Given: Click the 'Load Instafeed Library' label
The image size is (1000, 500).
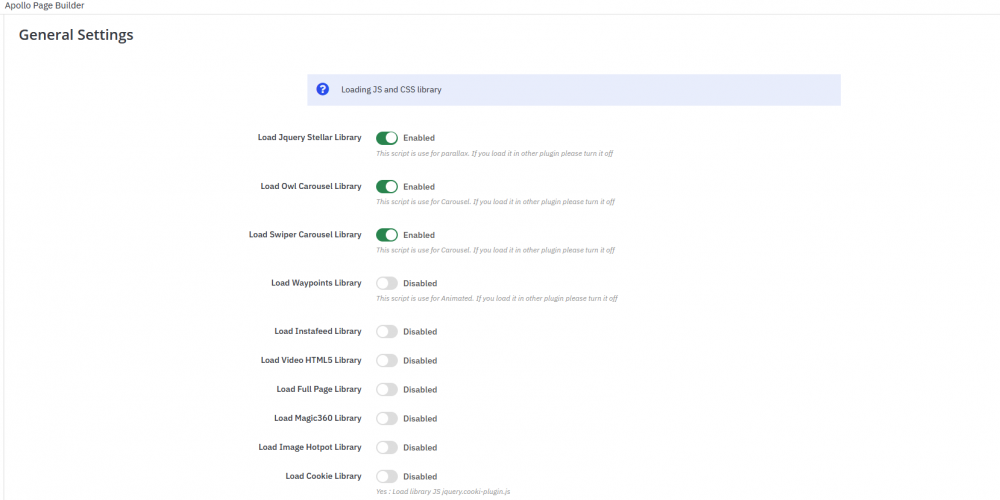Looking at the screenshot, I should [318, 331].
